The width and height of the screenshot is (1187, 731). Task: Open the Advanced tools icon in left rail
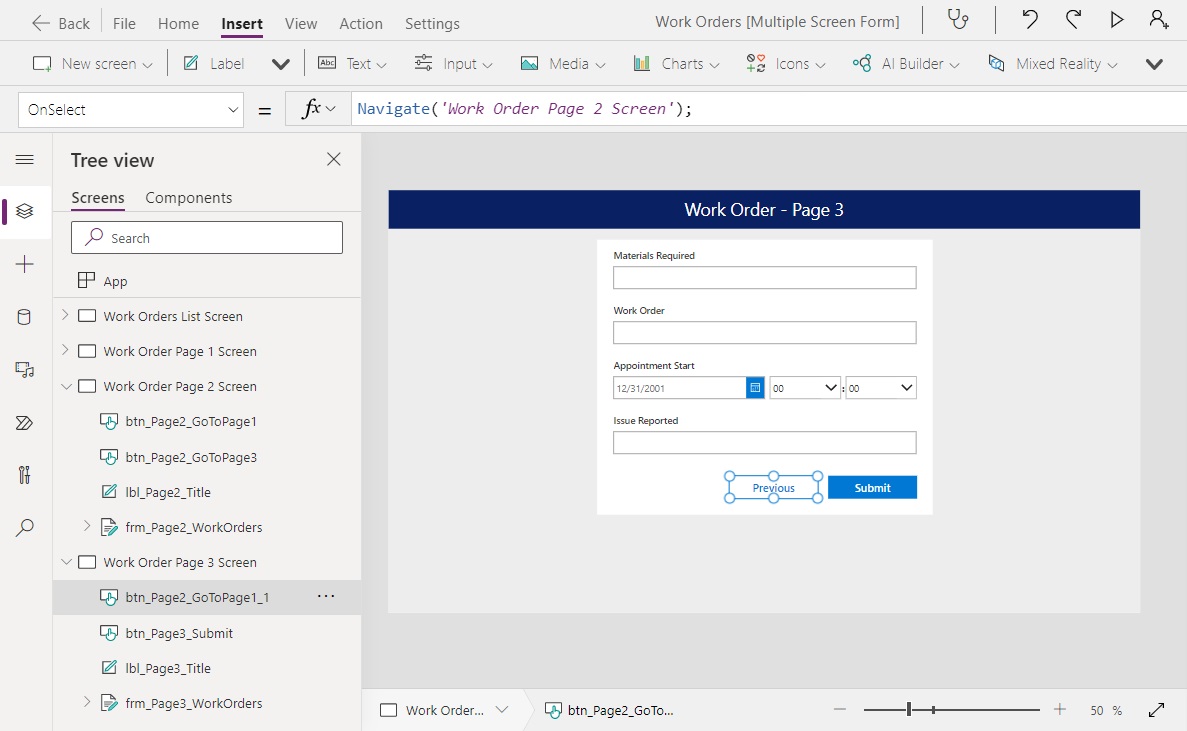pyautogui.click(x=25, y=474)
